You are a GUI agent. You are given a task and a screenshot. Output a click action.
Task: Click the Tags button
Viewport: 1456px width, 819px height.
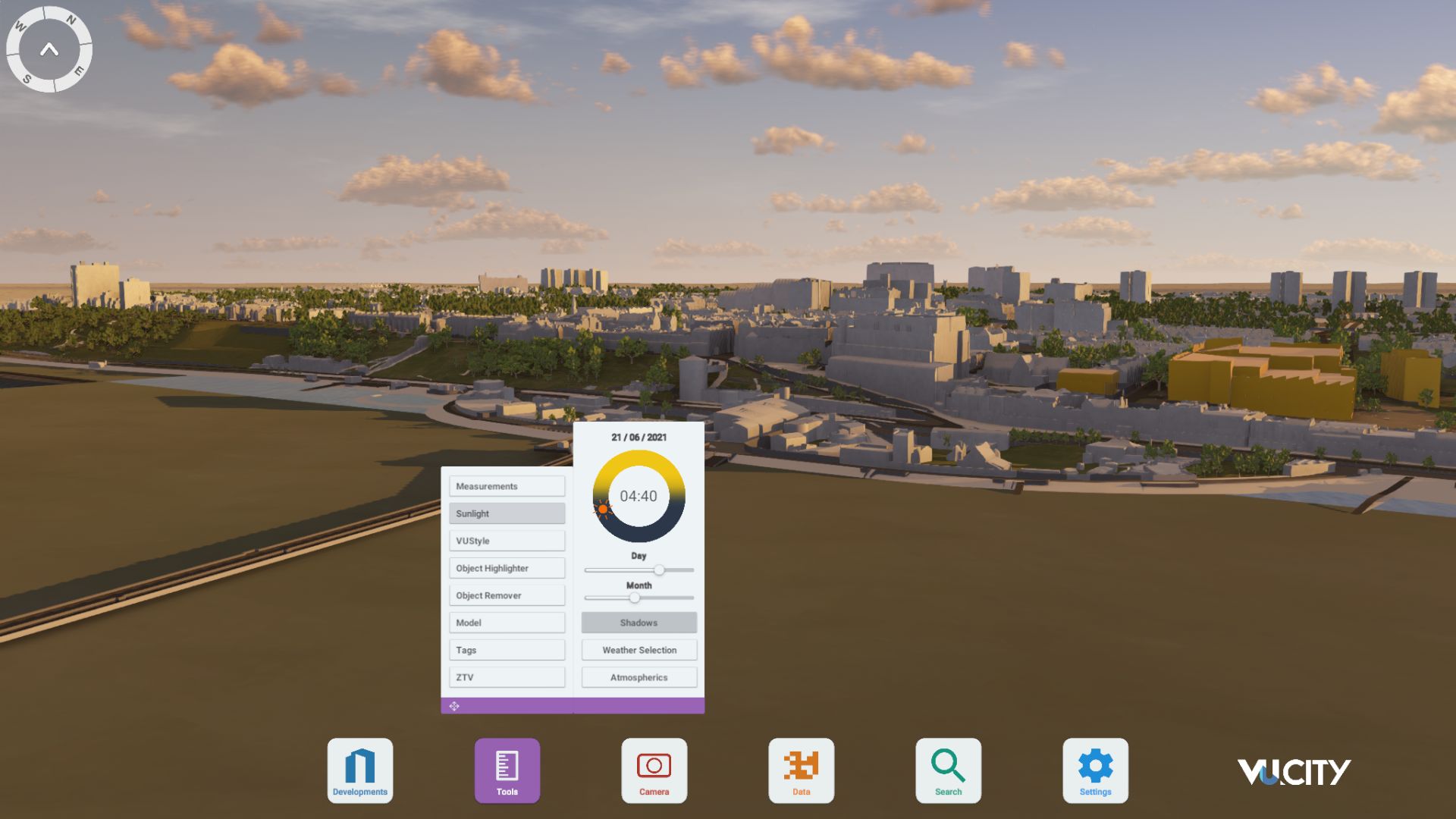[x=507, y=649]
